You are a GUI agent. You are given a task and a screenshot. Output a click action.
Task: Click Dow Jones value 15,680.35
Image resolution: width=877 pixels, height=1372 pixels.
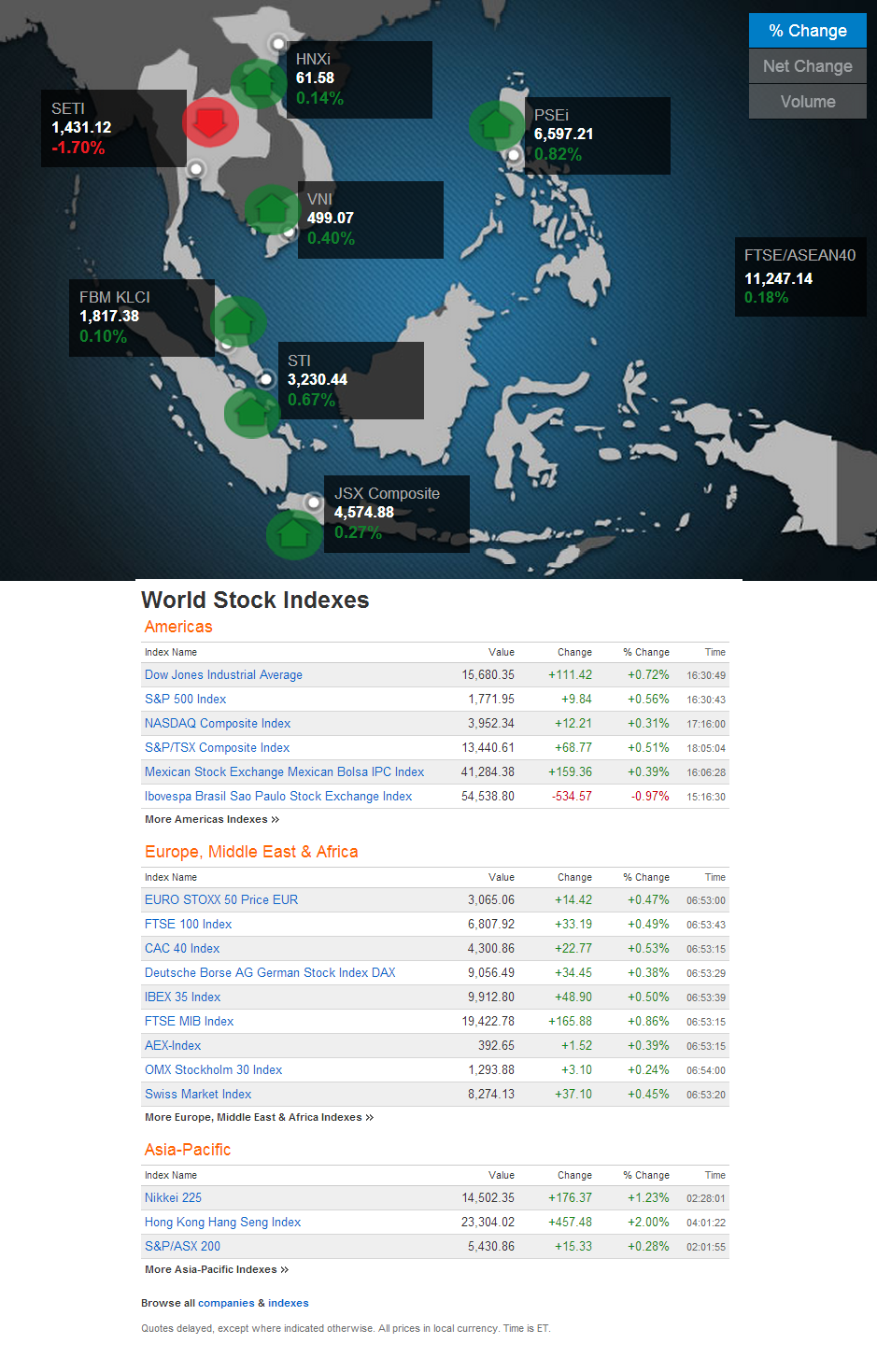pos(488,675)
